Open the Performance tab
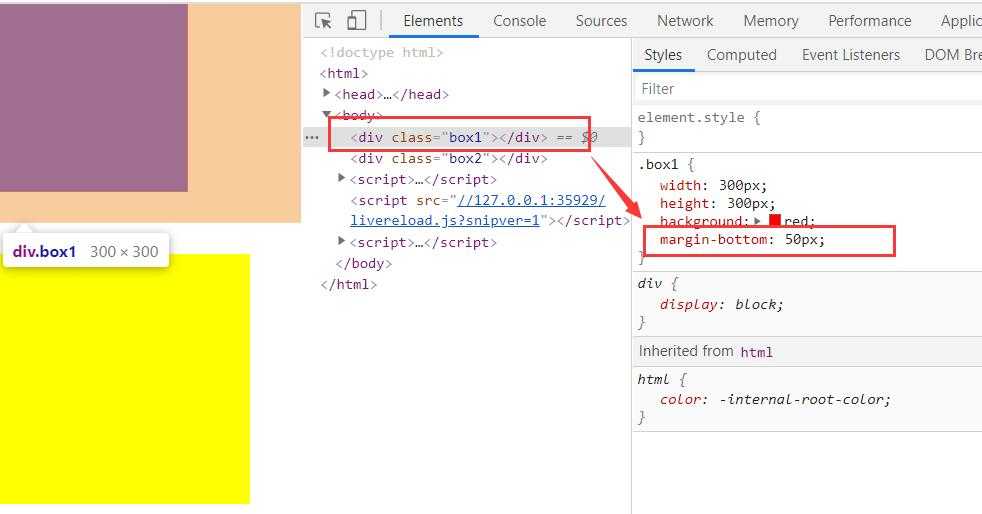 (869, 21)
